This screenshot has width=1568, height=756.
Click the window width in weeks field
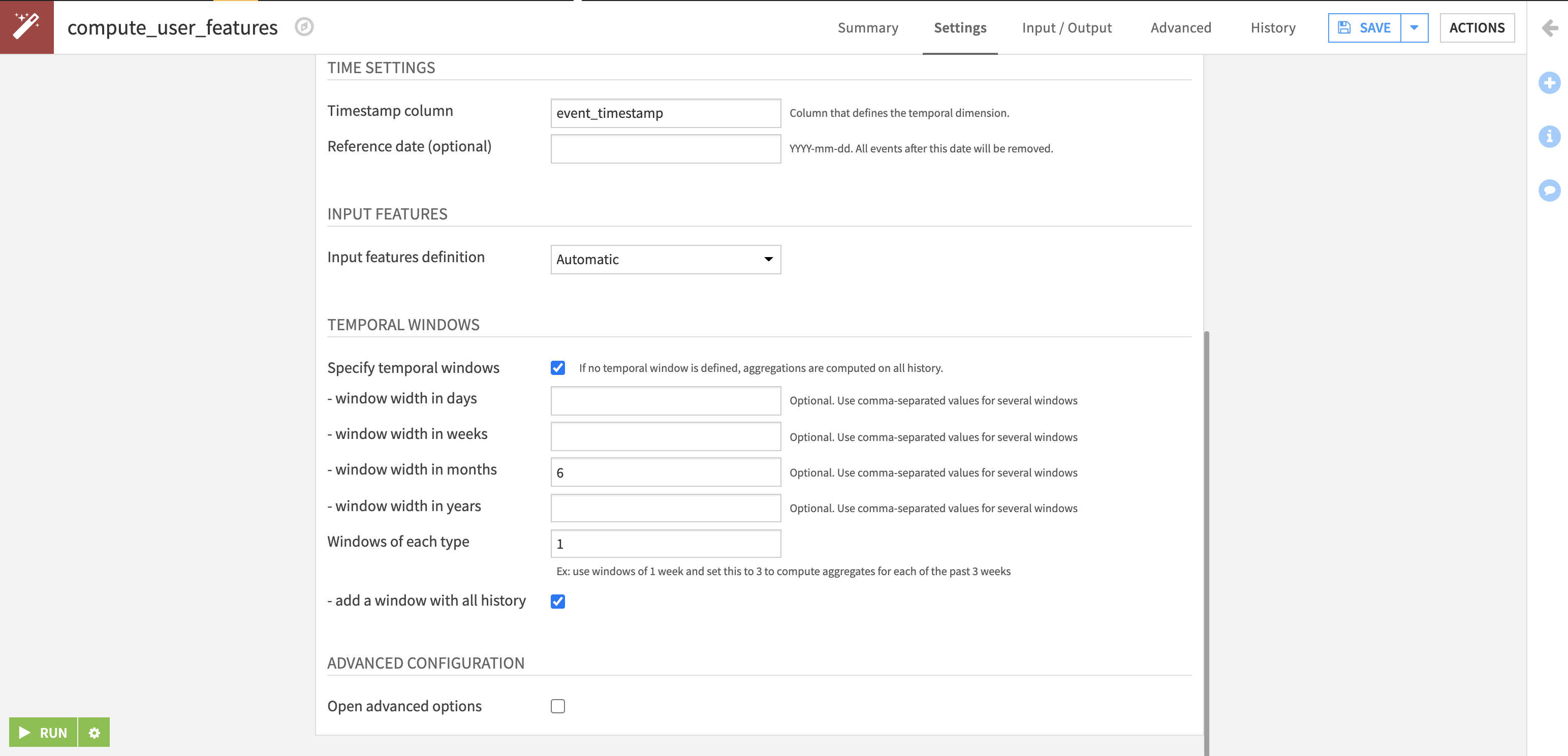665,436
